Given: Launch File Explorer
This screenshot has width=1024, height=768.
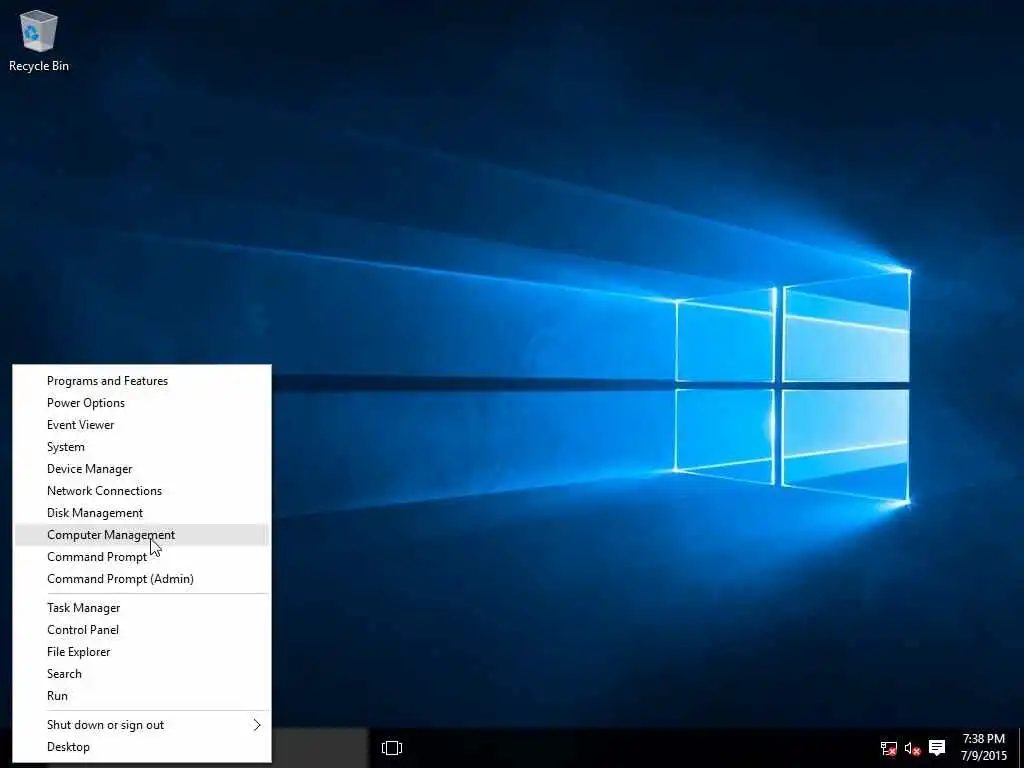Looking at the screenshot, I should click(x=142, y=652).
